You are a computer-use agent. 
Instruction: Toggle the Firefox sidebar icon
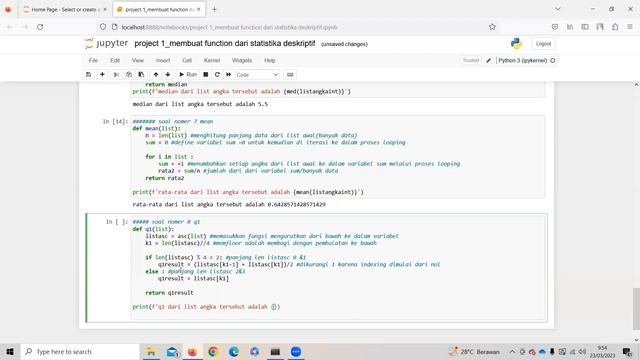tap(585, 27)
